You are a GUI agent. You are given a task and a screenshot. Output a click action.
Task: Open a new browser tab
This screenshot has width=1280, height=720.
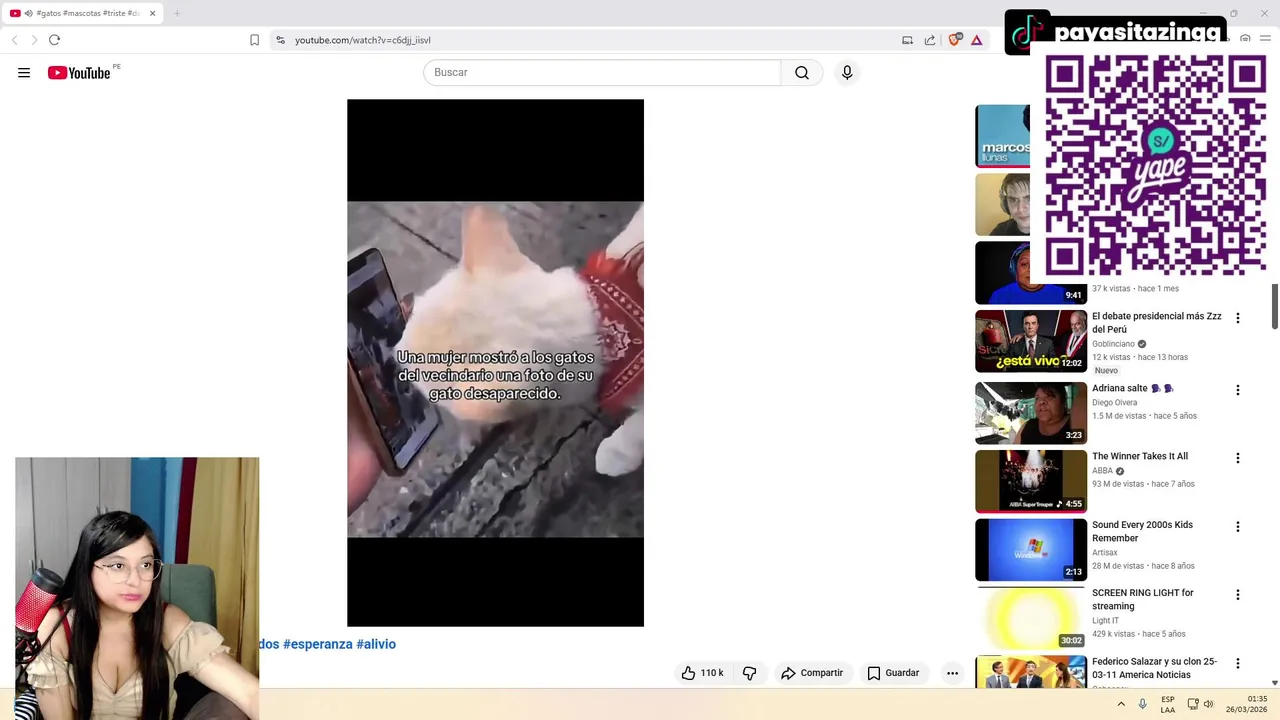pos(177,13)
